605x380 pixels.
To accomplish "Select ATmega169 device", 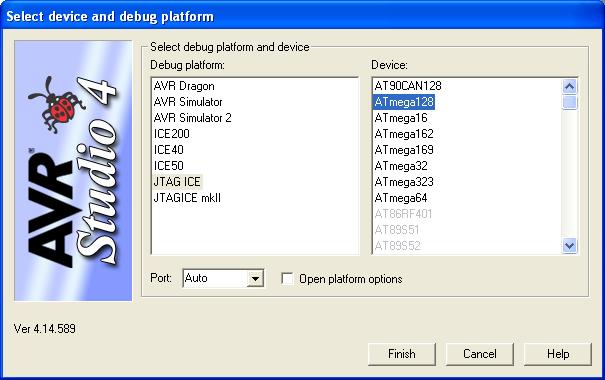I will [x=404, y=150].
